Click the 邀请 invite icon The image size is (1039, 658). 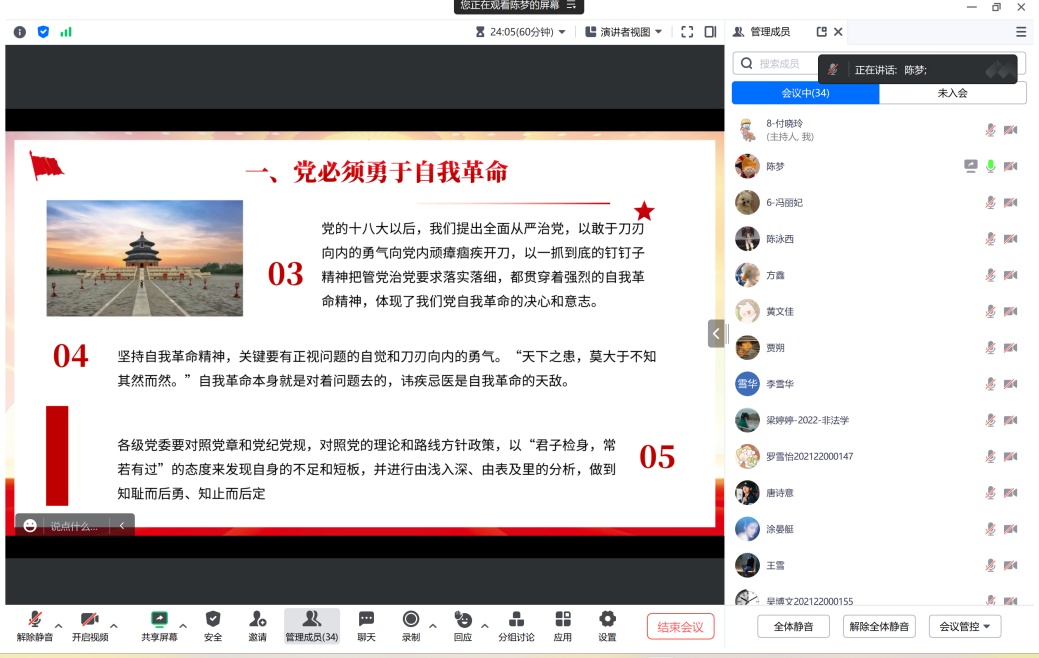[258, 625]
